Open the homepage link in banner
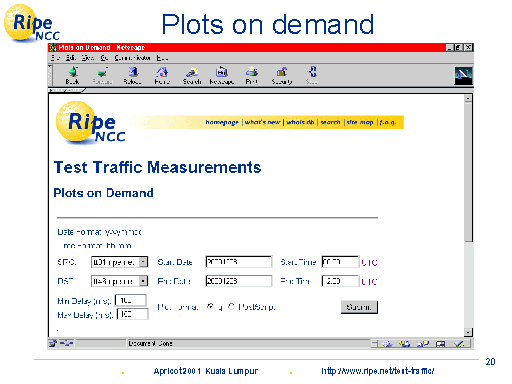Viewport: 512px width, 384px height. [222, 122]
